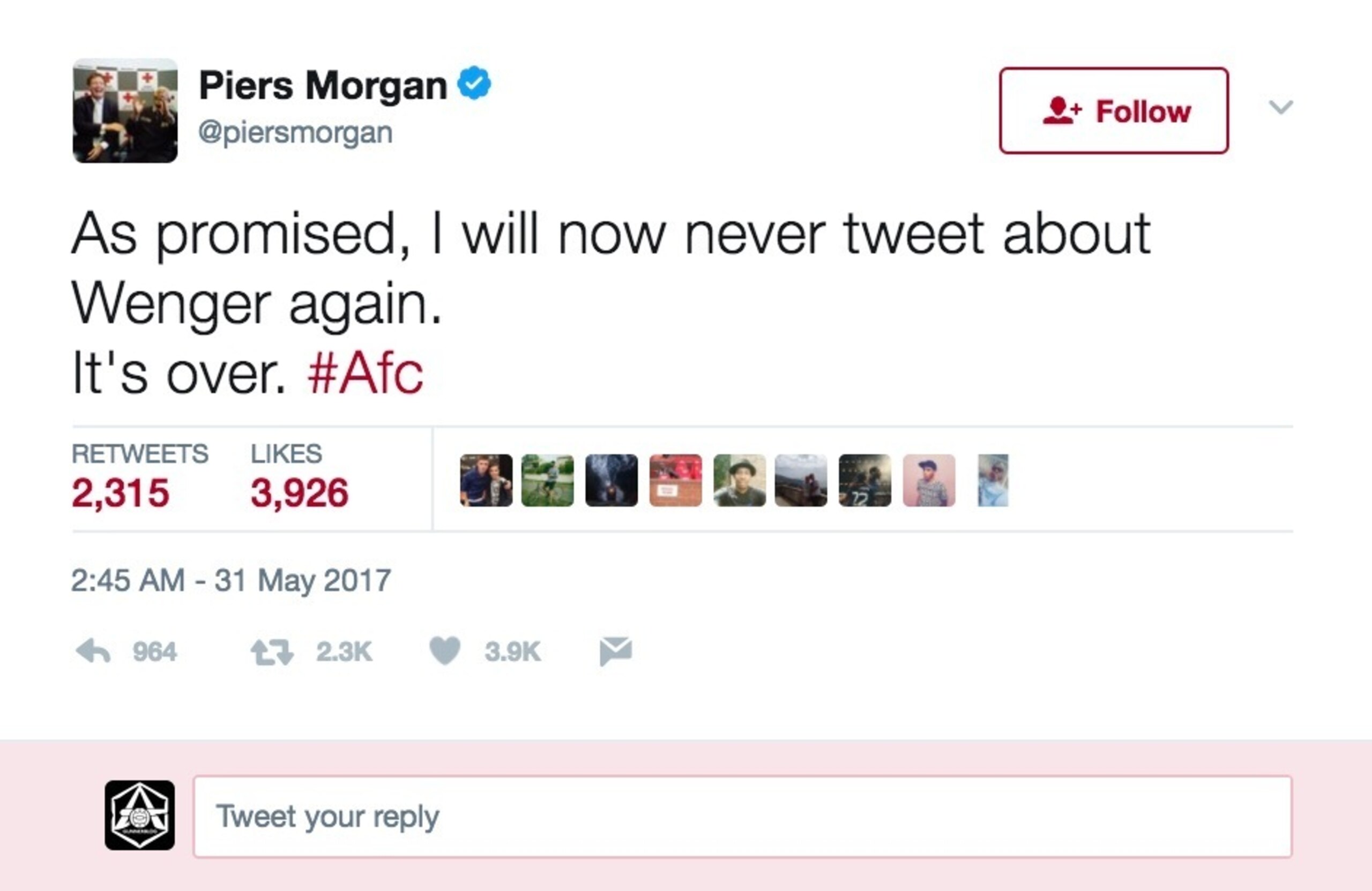Viewport: 1372px width, 891px height.
Task: Click the retweet arrows icon
Action: (x=272, y=653)
